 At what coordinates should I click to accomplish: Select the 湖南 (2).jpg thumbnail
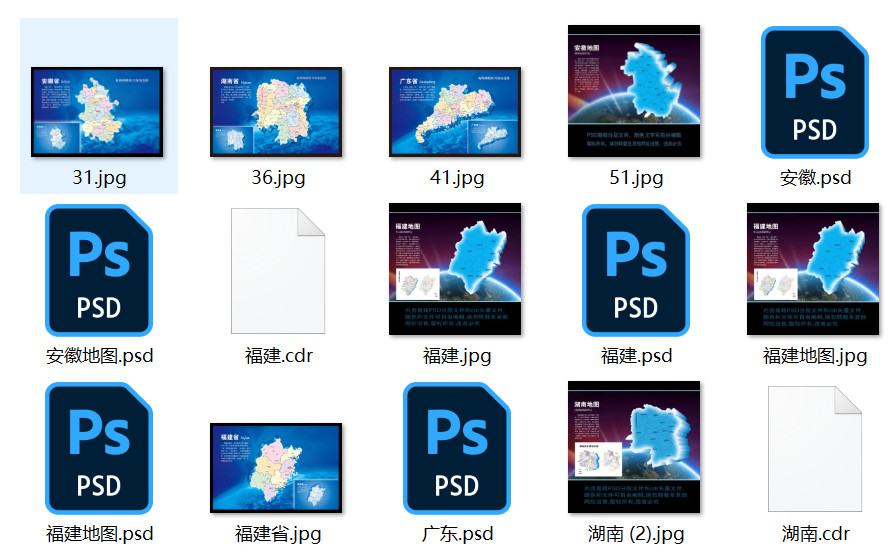click(x=634, y=447)
